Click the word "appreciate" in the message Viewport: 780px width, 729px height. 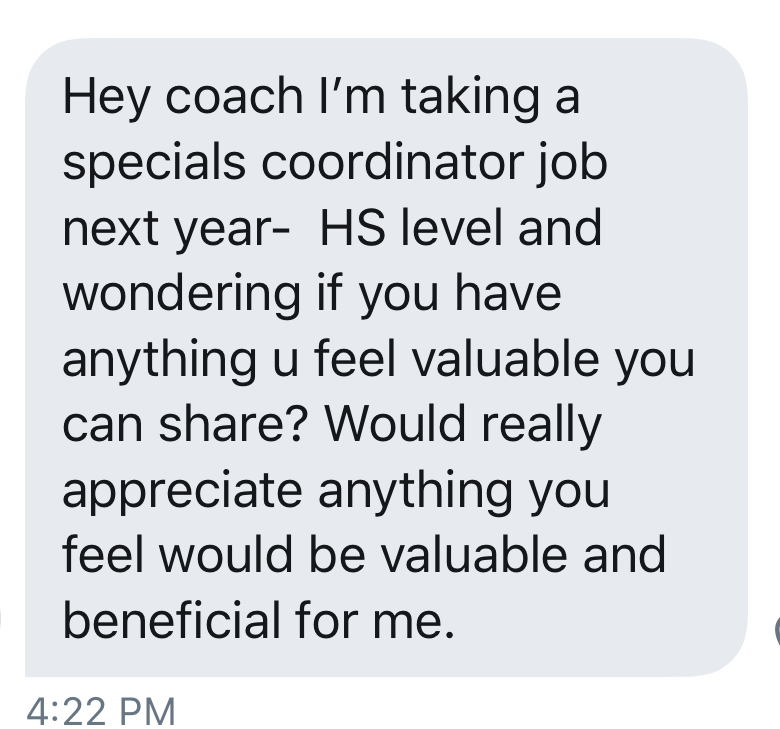coord(183,492)
